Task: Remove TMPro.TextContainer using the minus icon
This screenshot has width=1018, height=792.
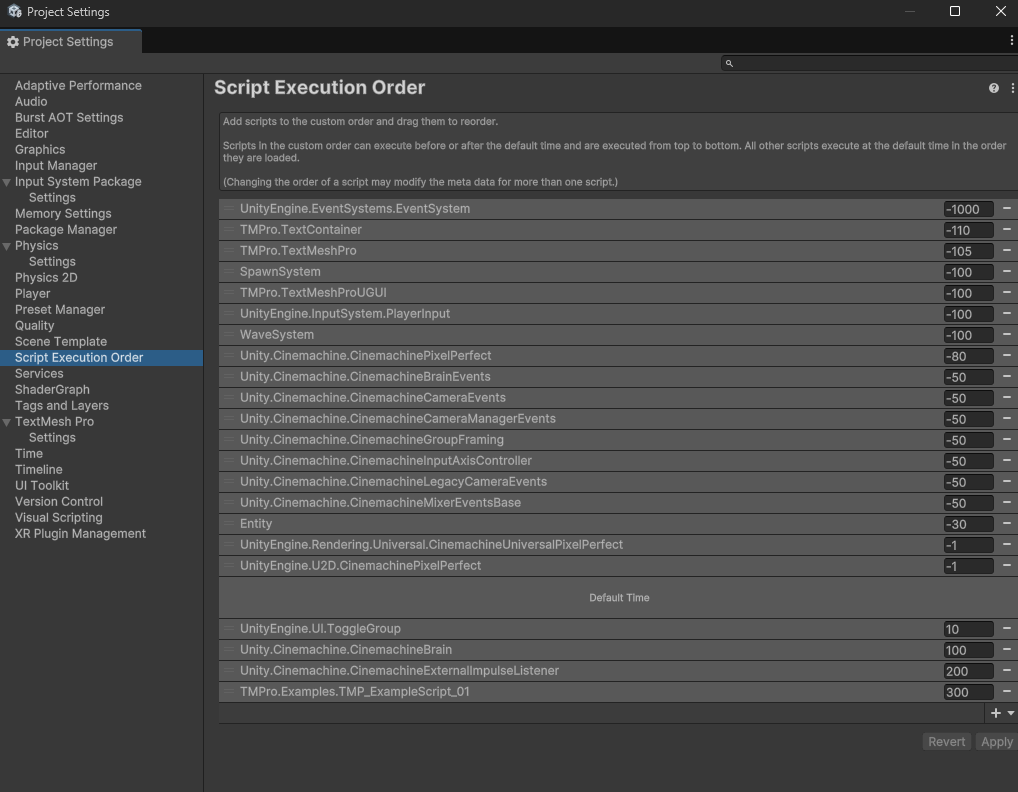Action: click(x=1006, y=229)
